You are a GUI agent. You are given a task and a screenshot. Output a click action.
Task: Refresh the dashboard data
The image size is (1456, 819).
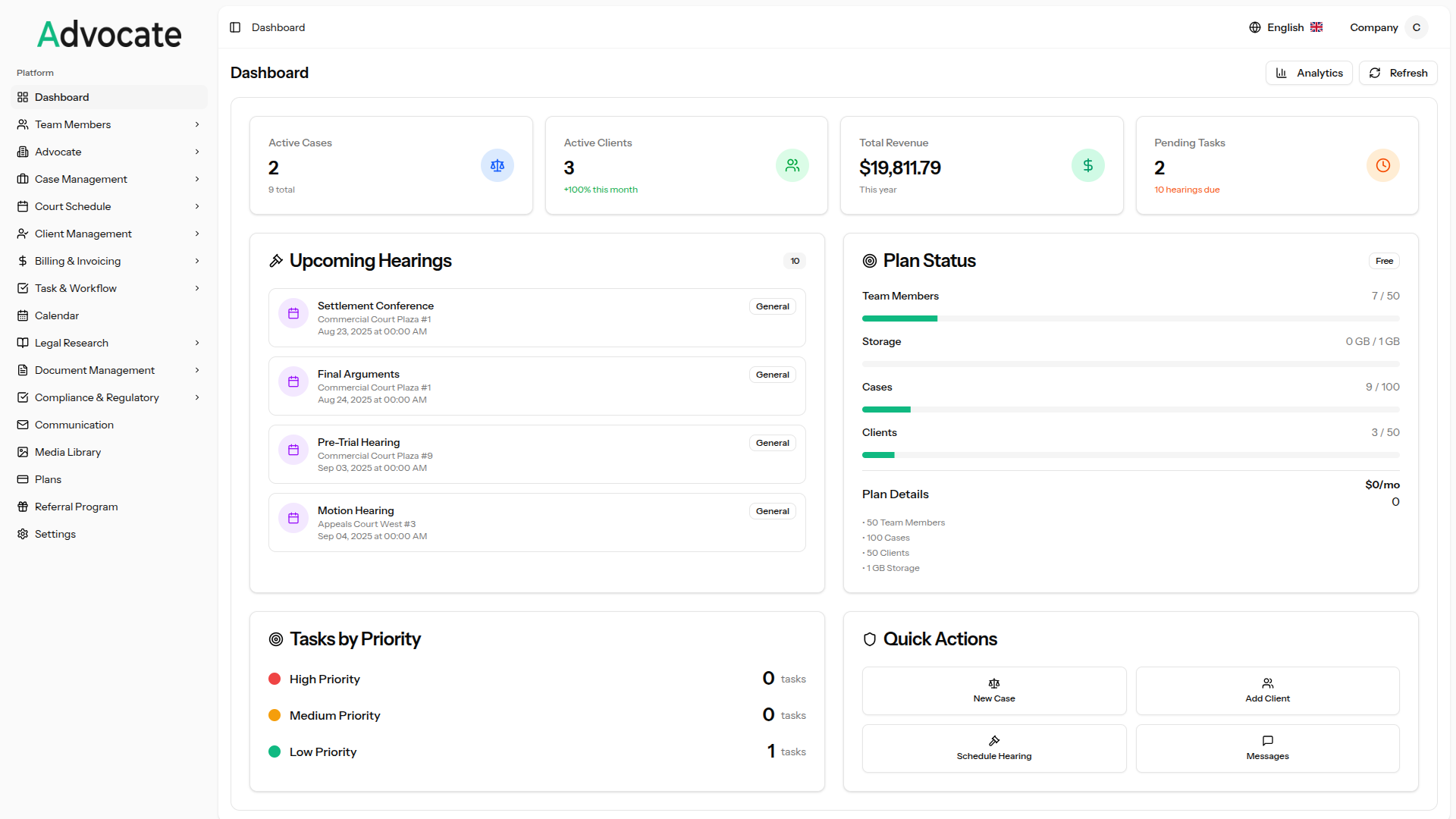(1398, 73)
